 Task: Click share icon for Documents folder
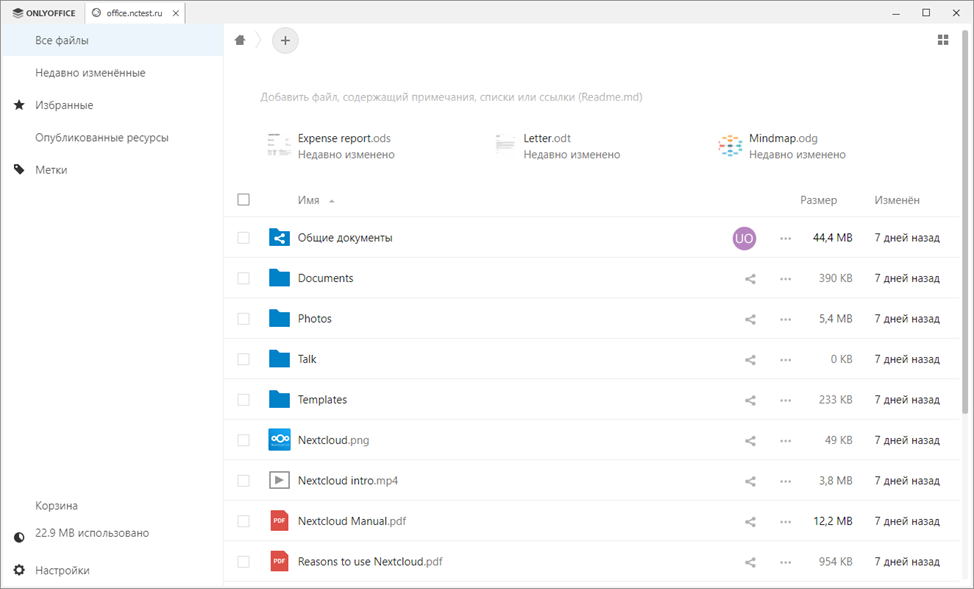750,279
